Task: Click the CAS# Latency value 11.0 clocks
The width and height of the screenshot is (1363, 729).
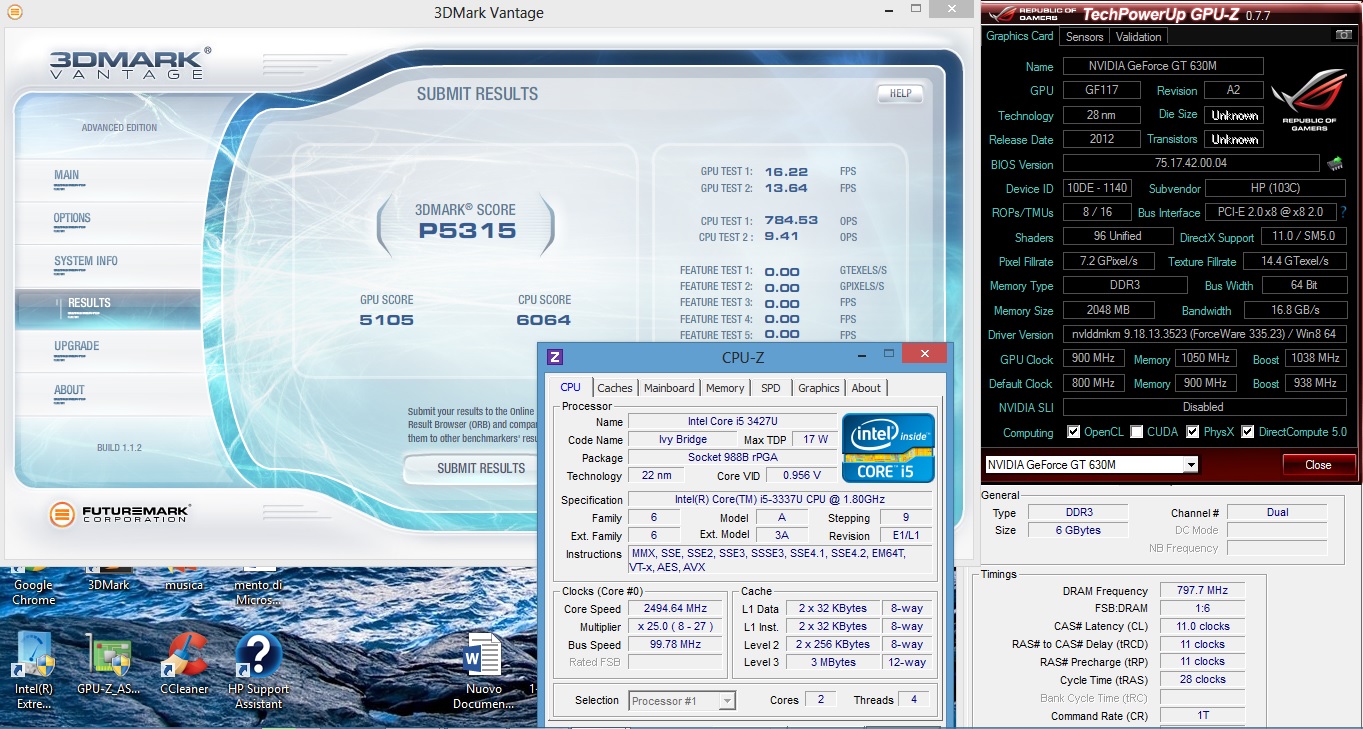Action: click(1202, 626)
